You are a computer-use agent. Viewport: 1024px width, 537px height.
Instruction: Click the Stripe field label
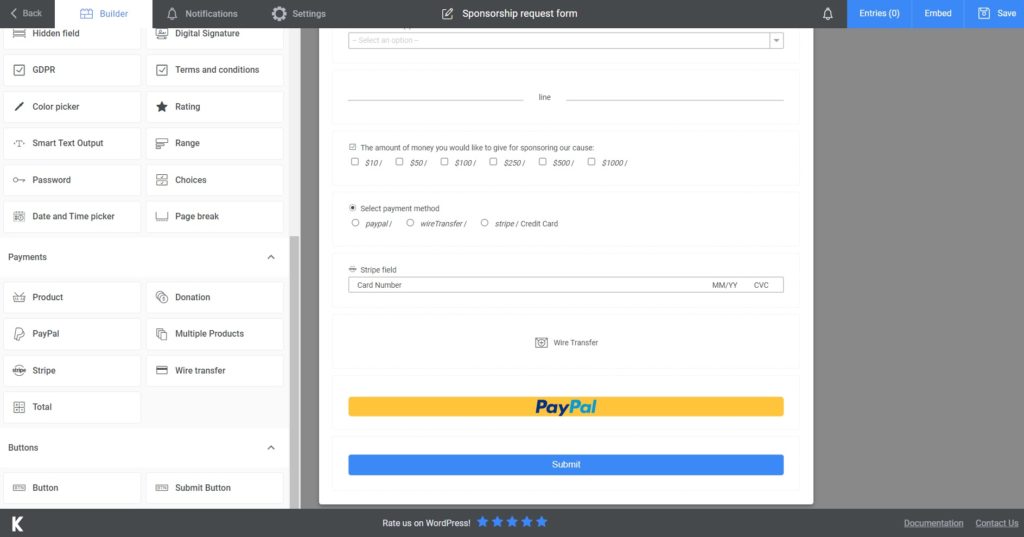coord(378,270)
